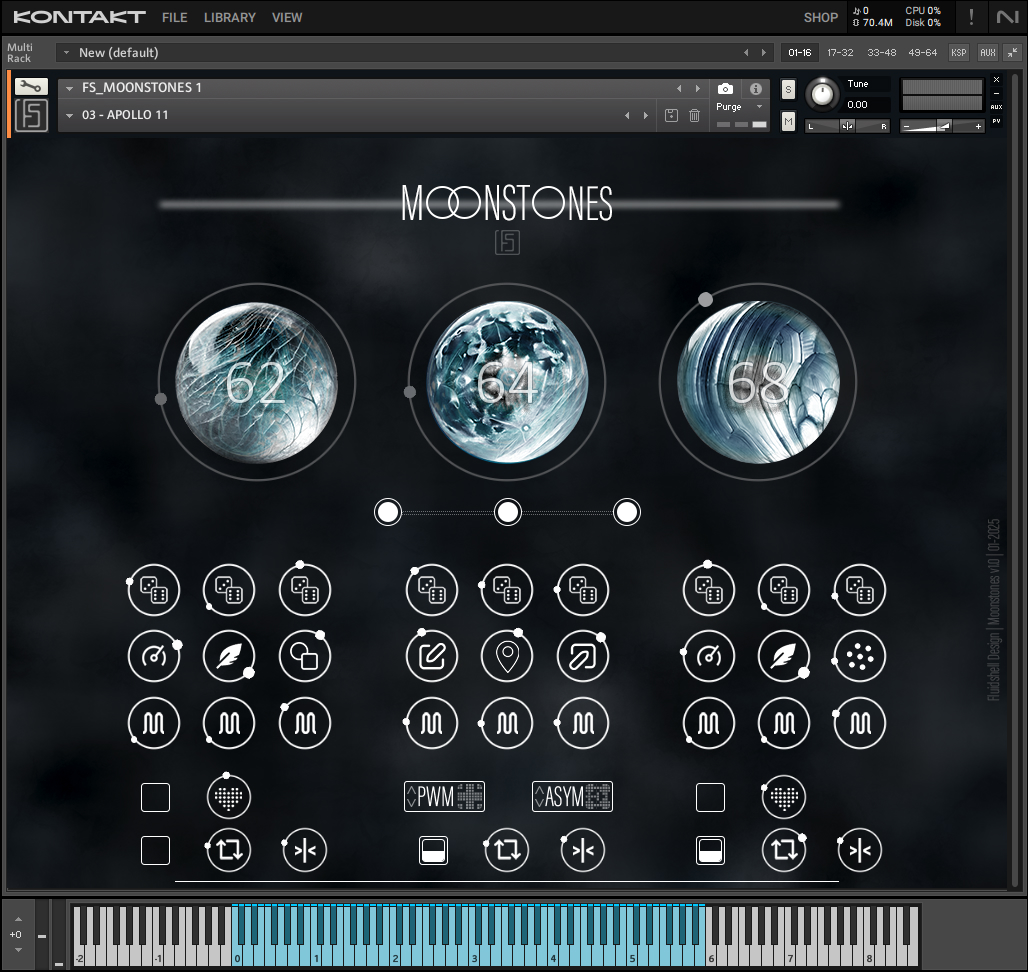1028x972 pixels.
Task: Click the scattered dots icon under orb 68
Action: pyautogui.click(x=860, y=656)
